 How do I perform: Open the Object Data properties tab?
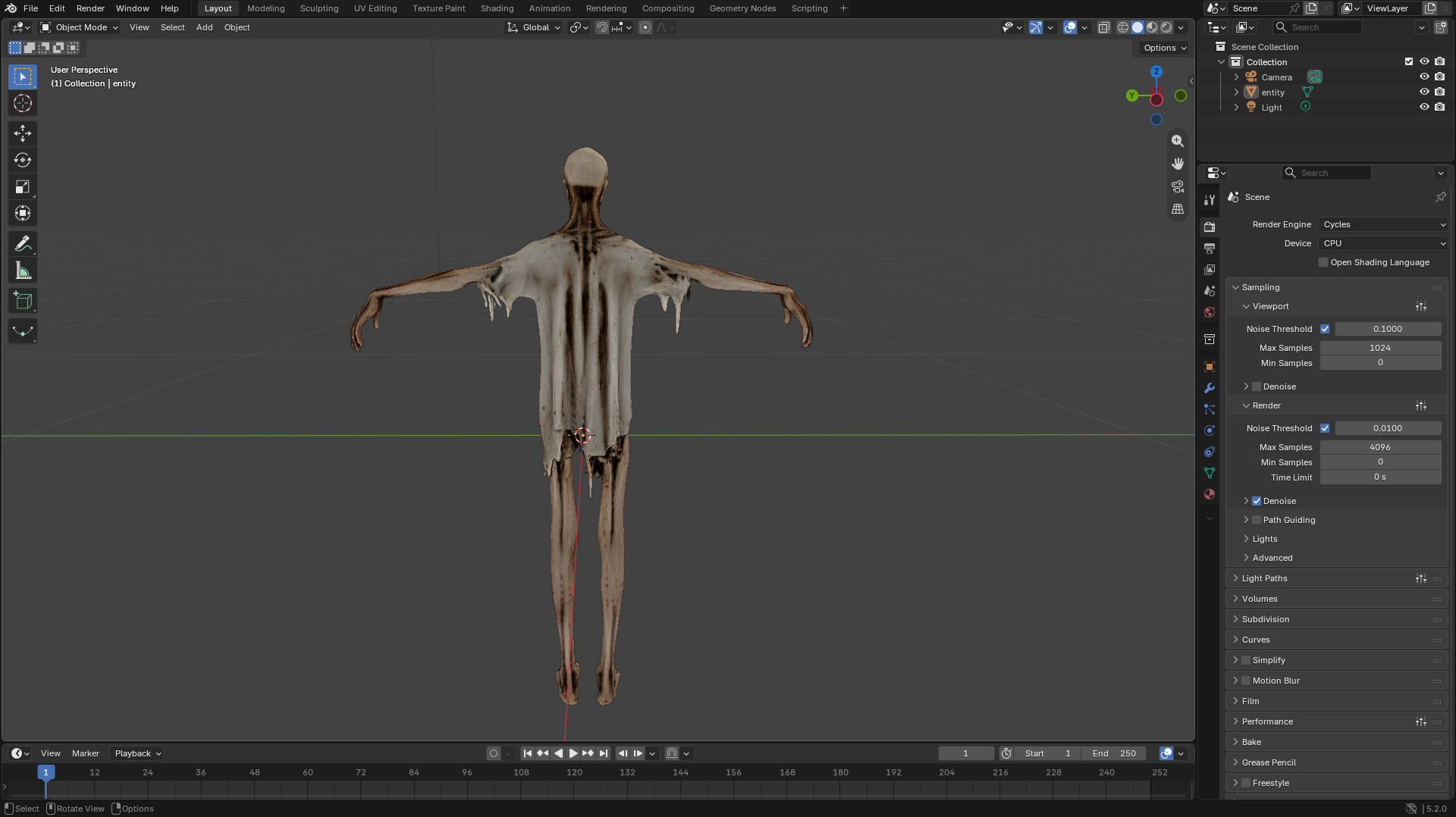(1210, 473)
